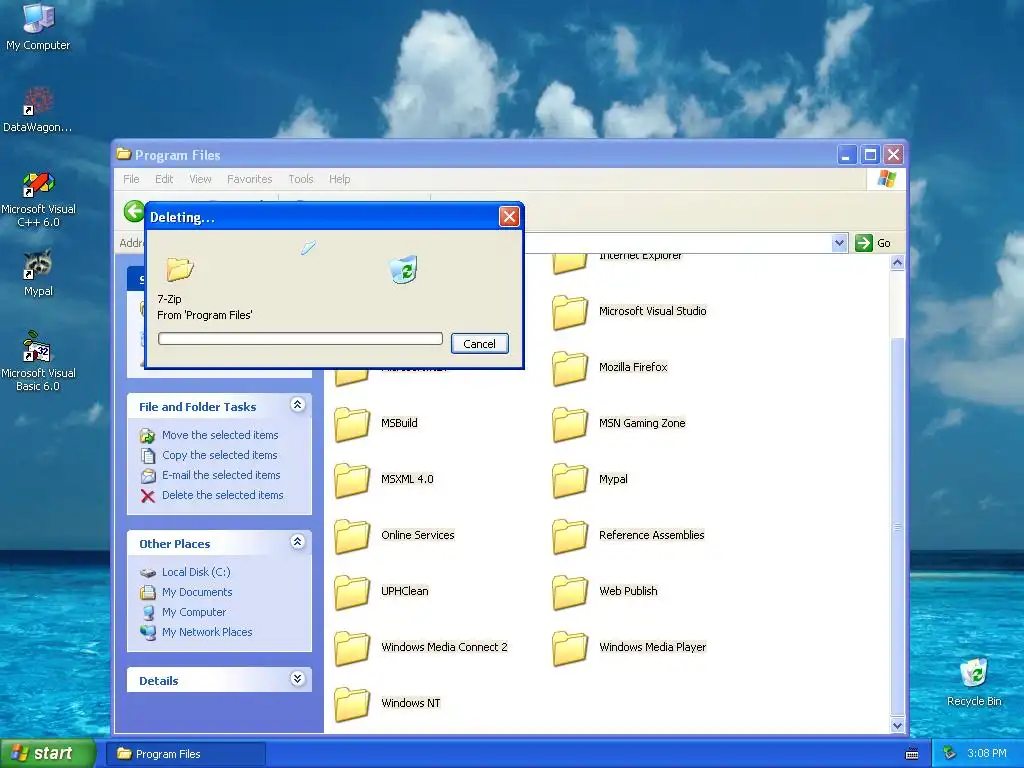This screenshot has width=1024, height=768.
Task: Click the Windows flag logo in Explorer
Action: coord(886,179)
